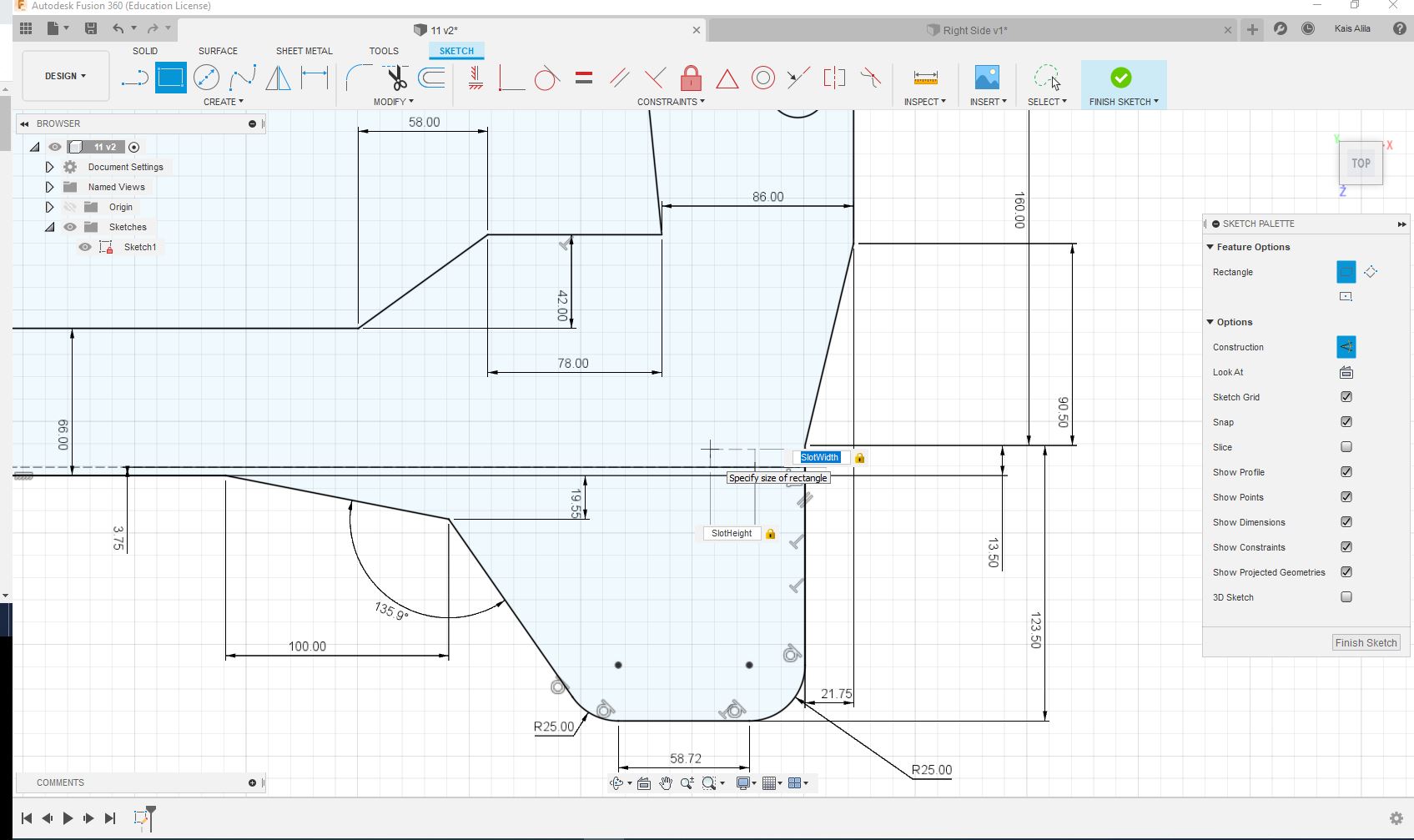This screenshot has height=840, width=1414.
Task: Open the Help question mark icon
Action: point(1400,29)
